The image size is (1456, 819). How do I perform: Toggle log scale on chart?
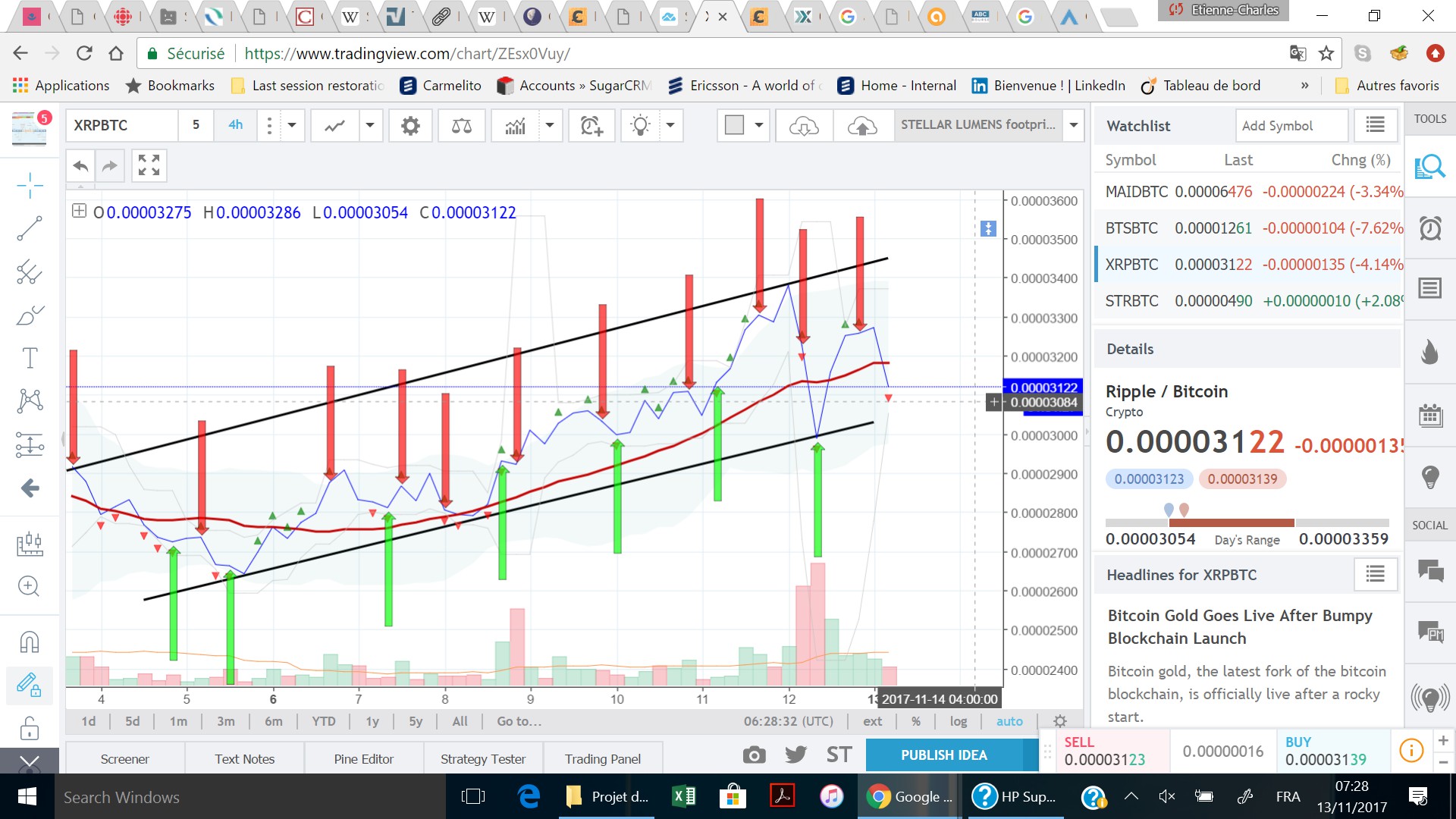tap(959, 721)
